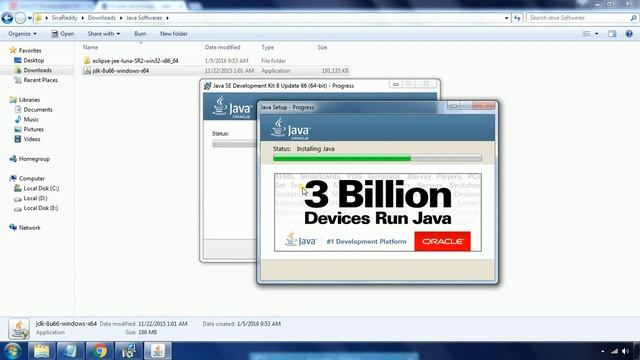This screenshot has width=640, height=360.
Task: Open the Videos library
Action: pos(27,139)
